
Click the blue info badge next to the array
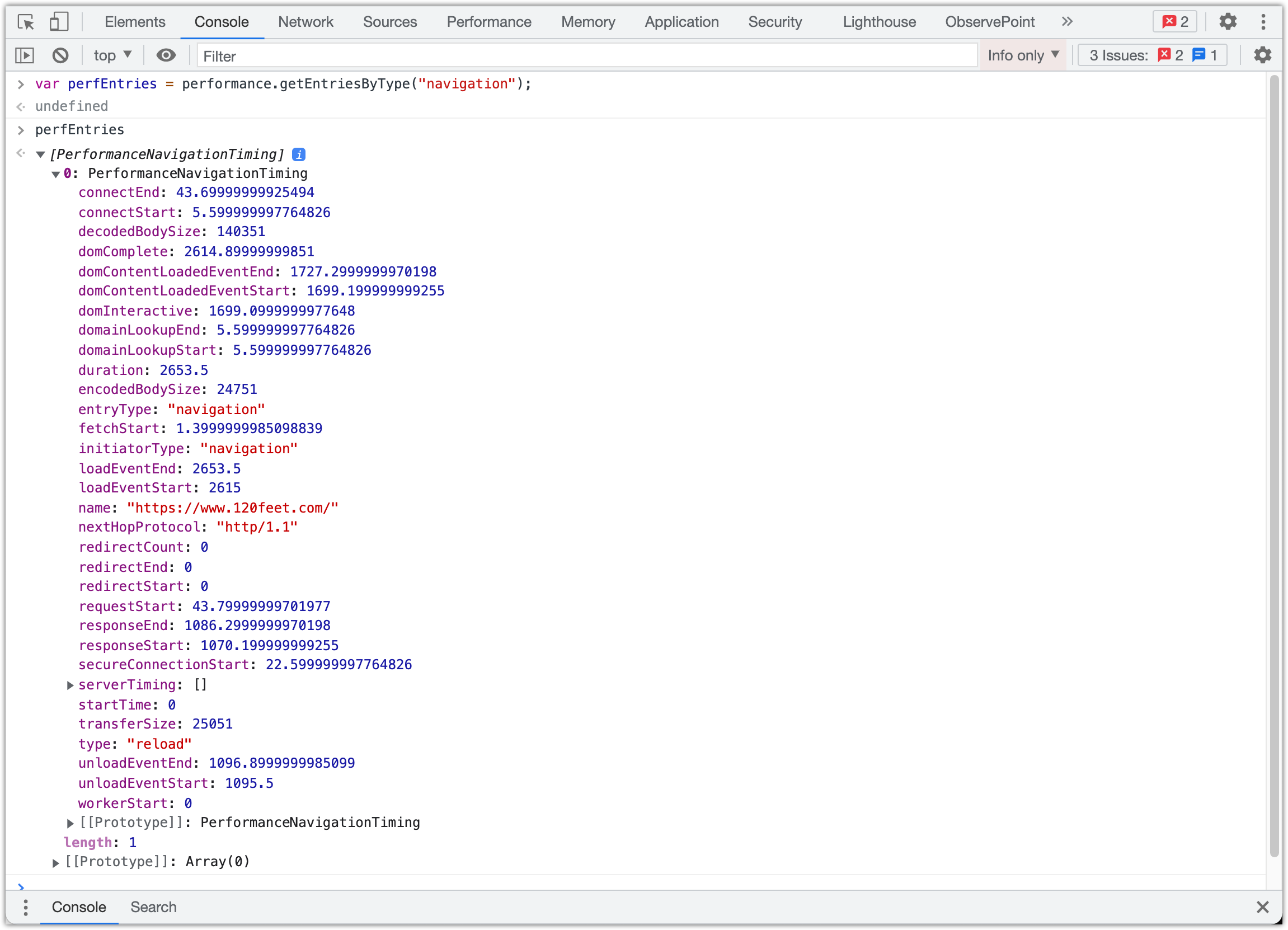pos(299,154)
